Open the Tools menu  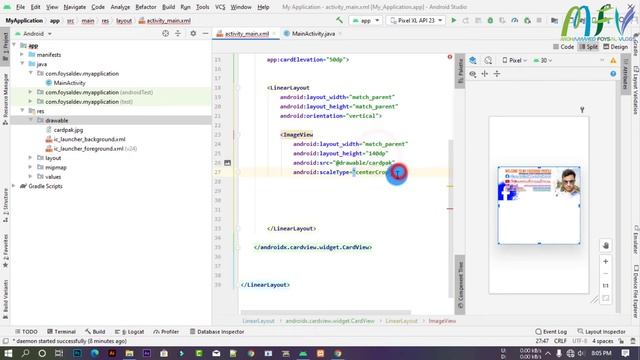click(202, 7)
